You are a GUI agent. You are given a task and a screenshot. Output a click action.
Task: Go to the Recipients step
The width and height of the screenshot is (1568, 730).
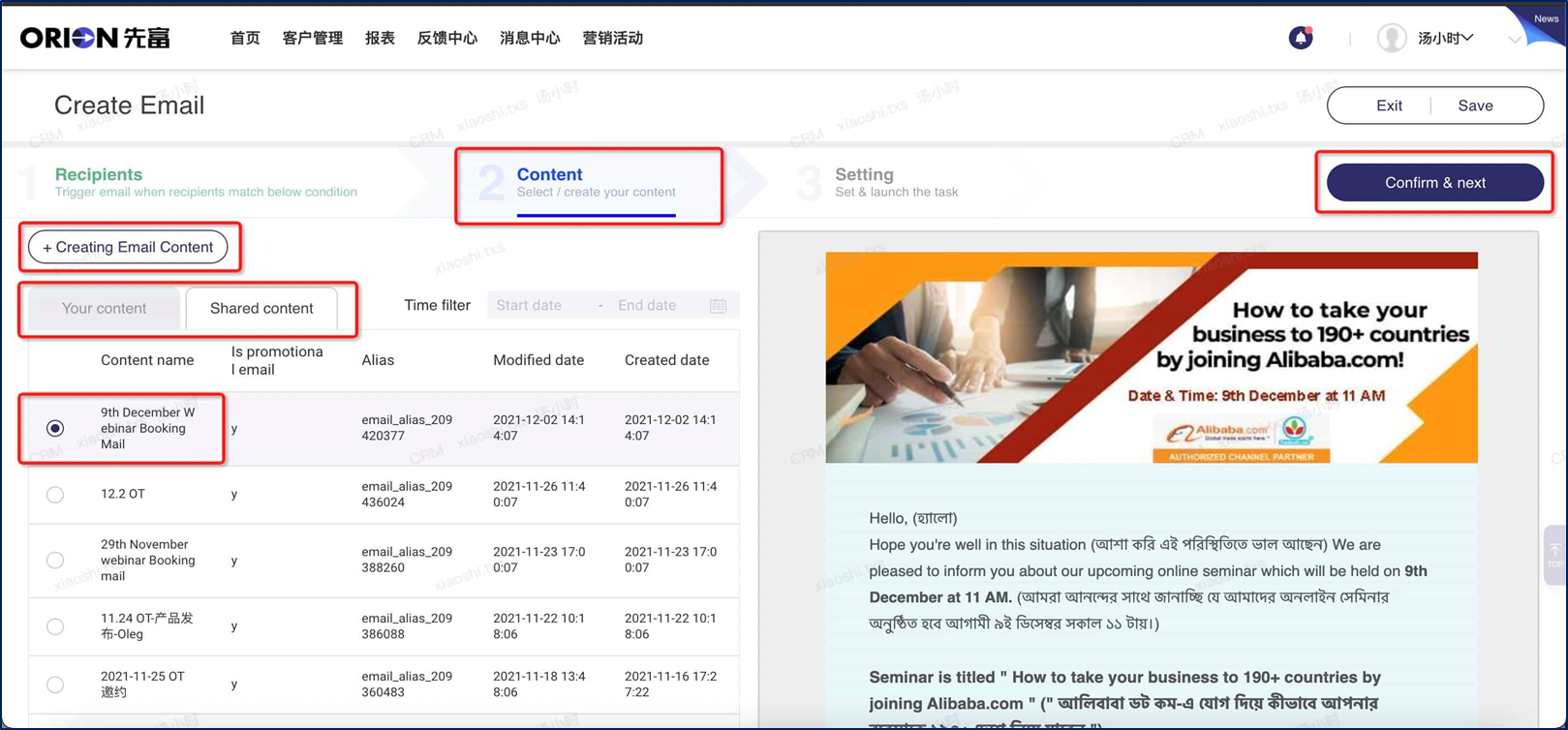tap(205, 182)
